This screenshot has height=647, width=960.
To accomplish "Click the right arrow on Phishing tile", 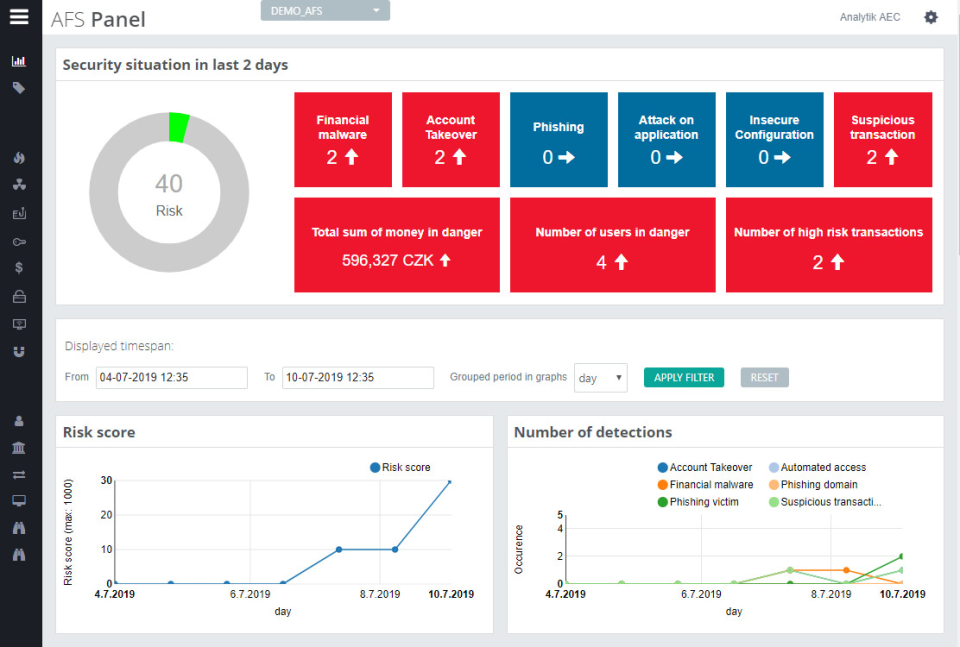I will click(x=567, y=157).
